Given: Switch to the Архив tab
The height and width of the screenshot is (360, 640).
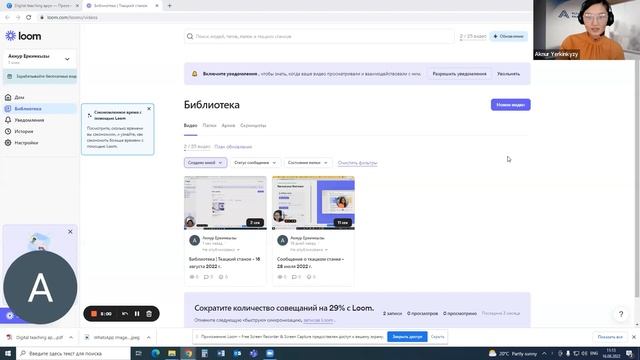Looking at the screenshot, I should click(228, 125).
